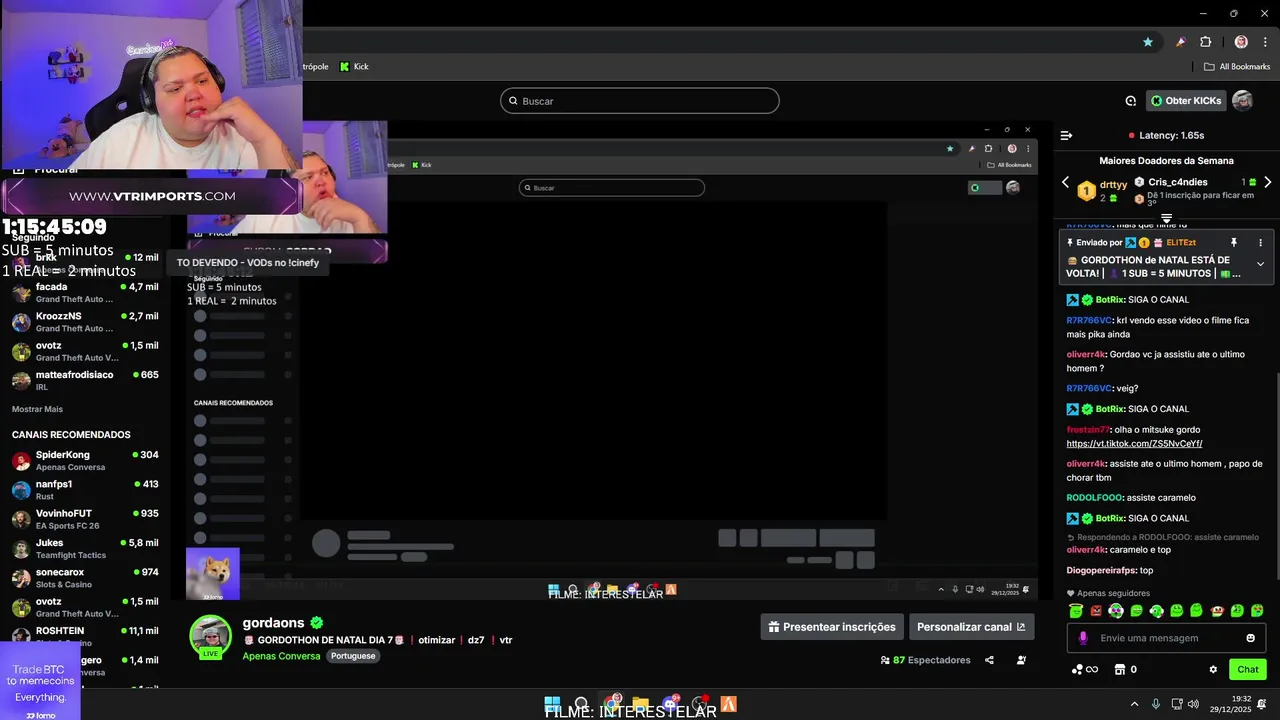The width and height of the screenshot is (1280, 720).
Task: Insert the angel halo emote
Action: pos(1075,610)
